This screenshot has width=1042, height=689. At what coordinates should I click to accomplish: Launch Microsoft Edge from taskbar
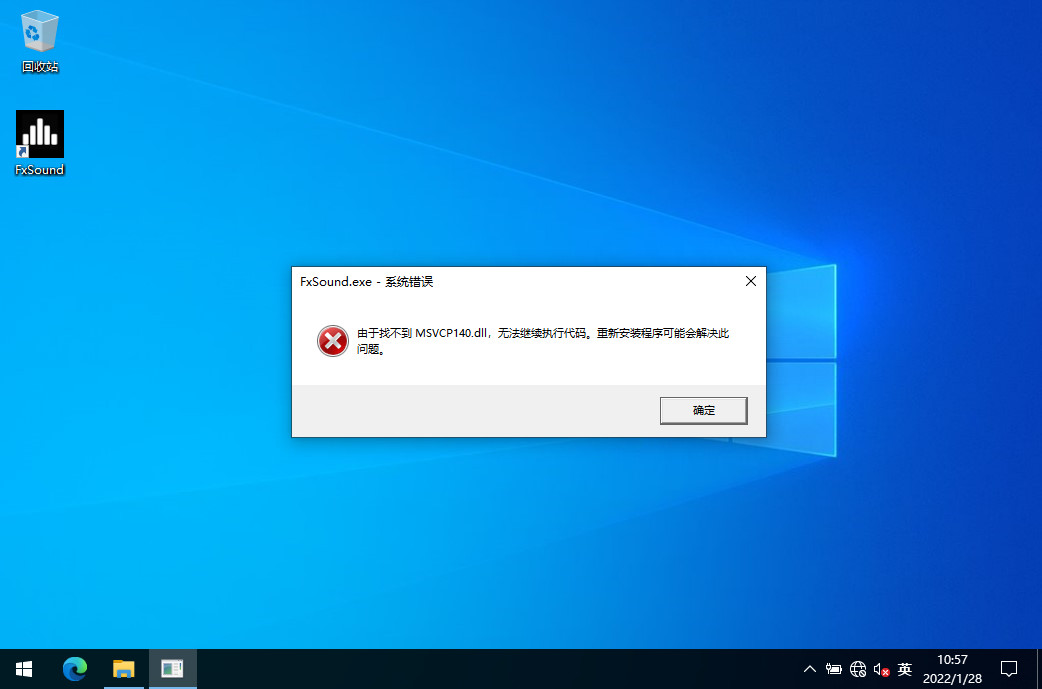tap(74, 669)
